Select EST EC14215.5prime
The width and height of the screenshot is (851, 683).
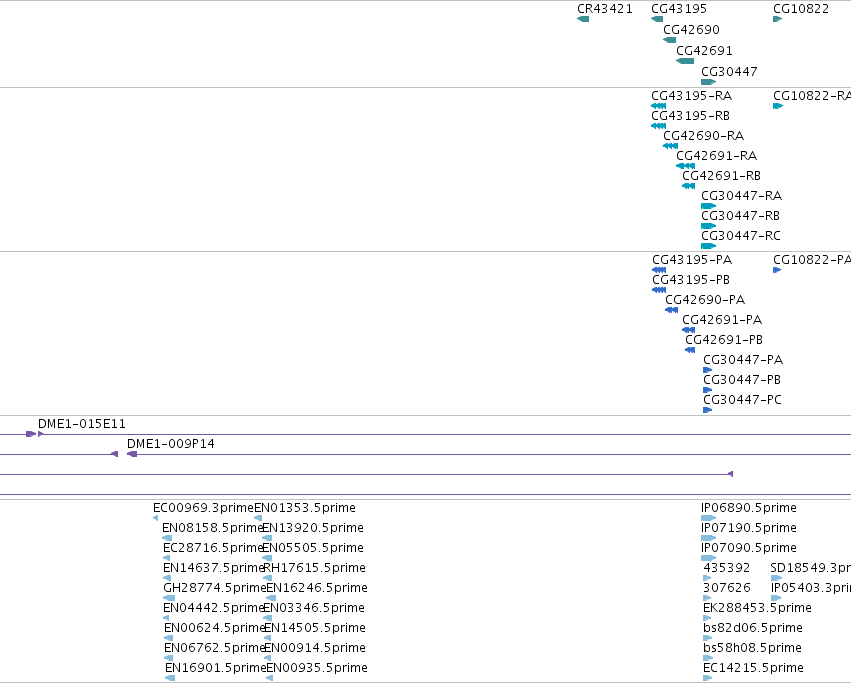tap(753, 668)
